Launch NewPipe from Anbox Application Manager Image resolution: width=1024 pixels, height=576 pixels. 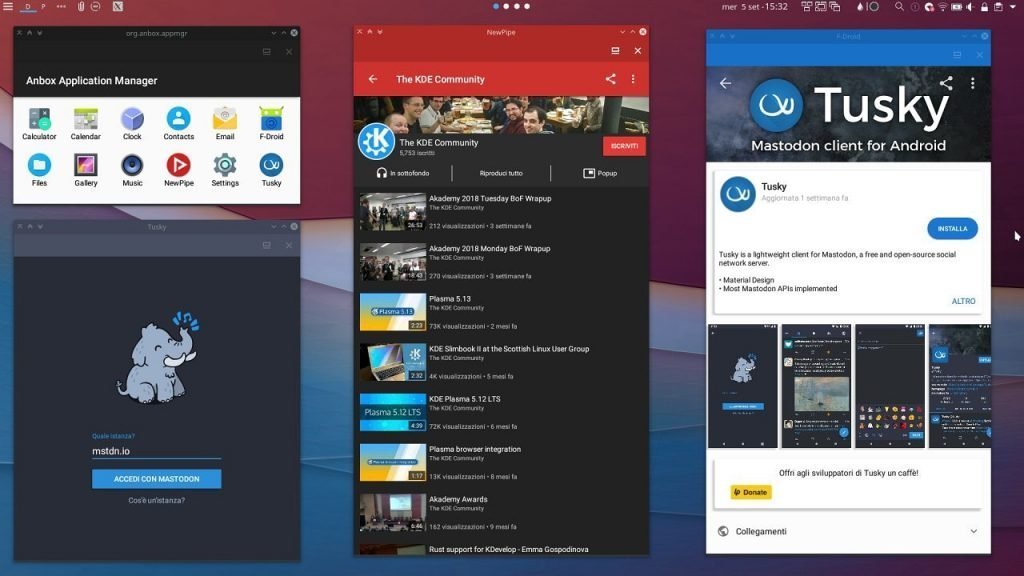(178, 170)
